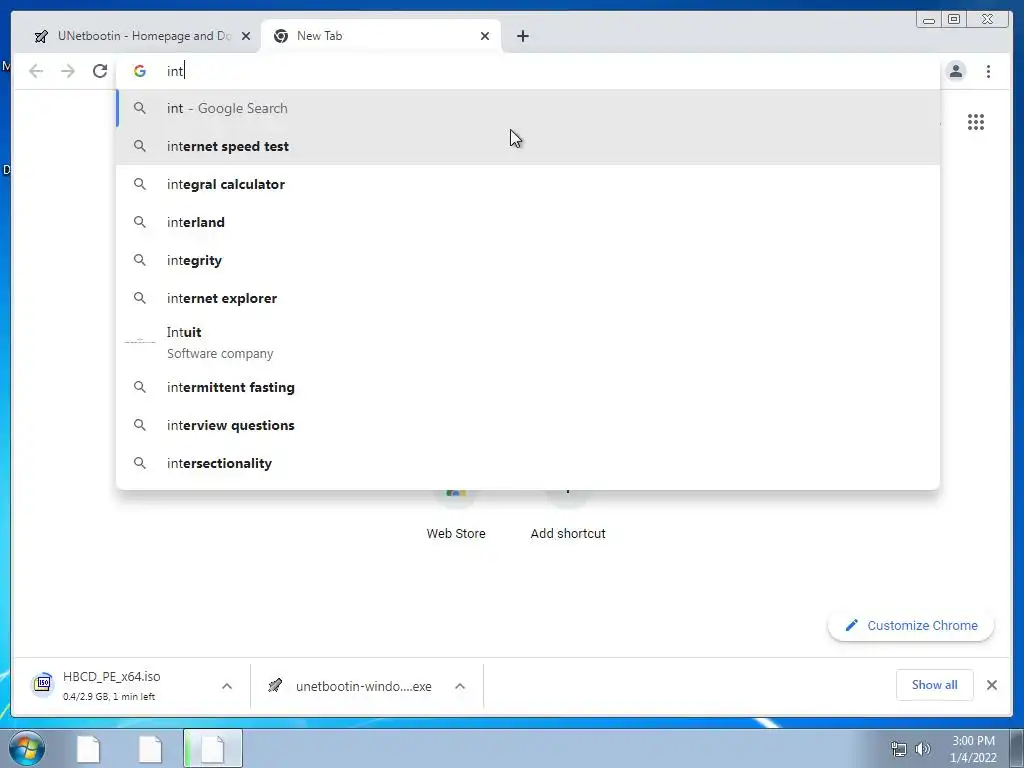
Task: Choose 'integrity' suggestion
Action: click(528, 260)
